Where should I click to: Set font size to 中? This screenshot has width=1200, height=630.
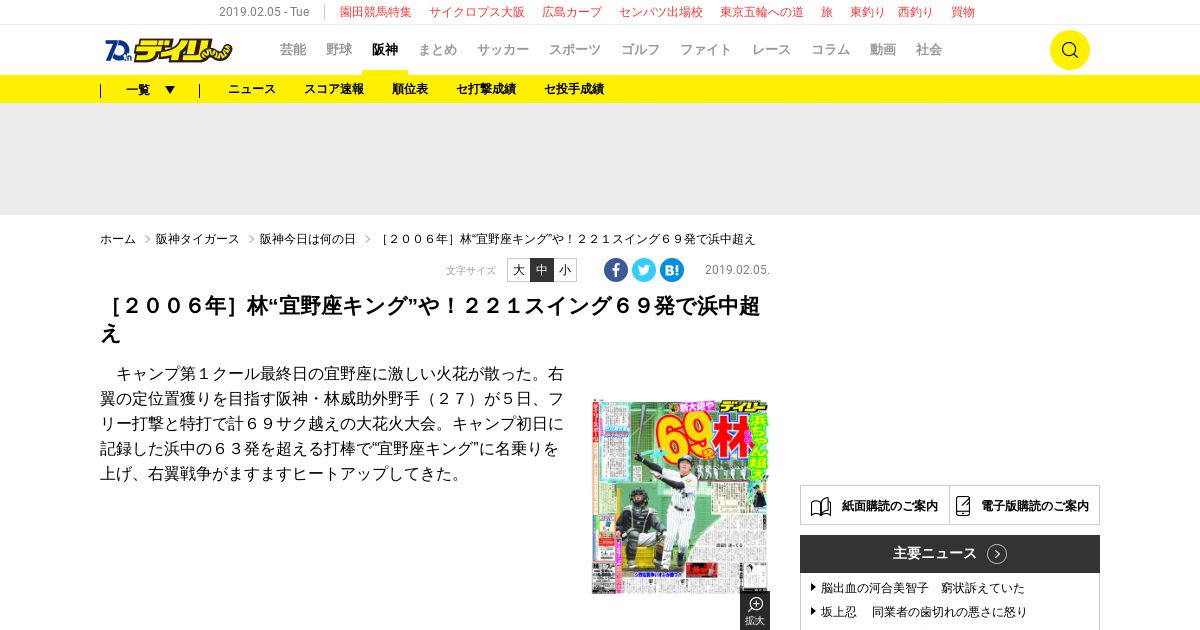pos(542,270)
